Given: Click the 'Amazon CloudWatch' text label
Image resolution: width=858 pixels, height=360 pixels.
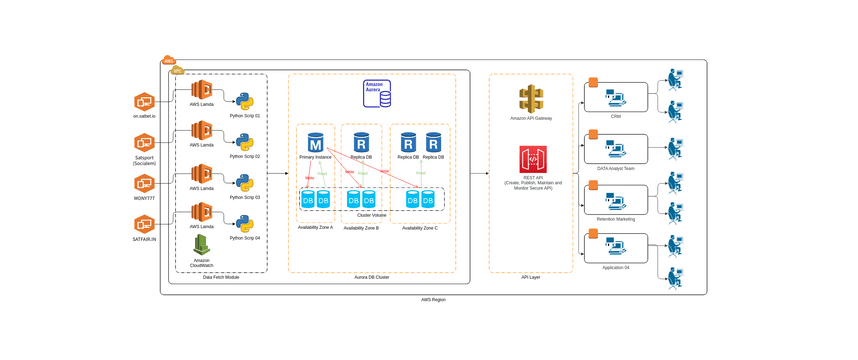Looking at the screenshot, I should (201, 263).
